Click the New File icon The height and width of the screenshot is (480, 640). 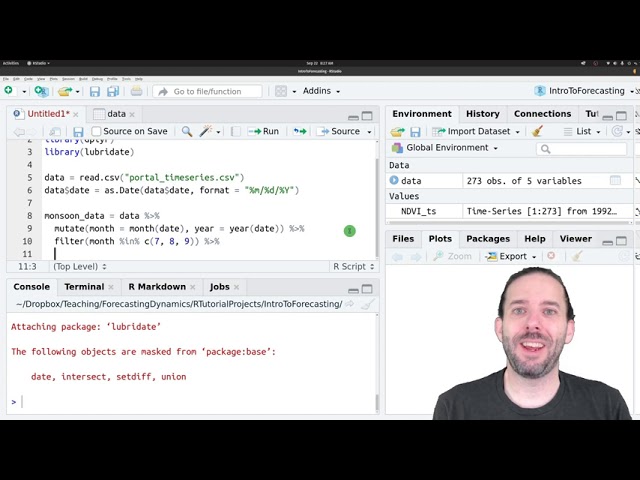point(9,91)
